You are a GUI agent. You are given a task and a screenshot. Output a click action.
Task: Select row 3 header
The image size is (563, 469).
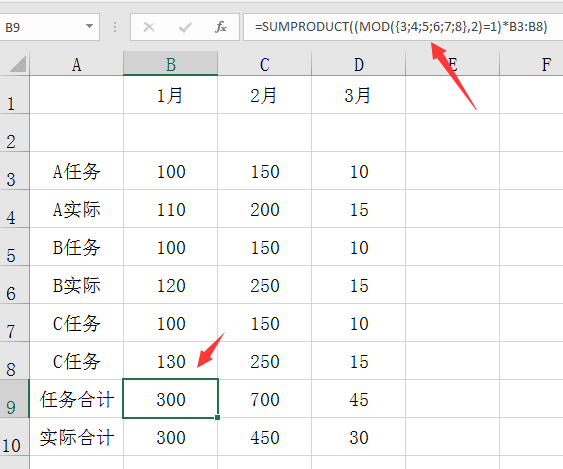click(14, 171)
